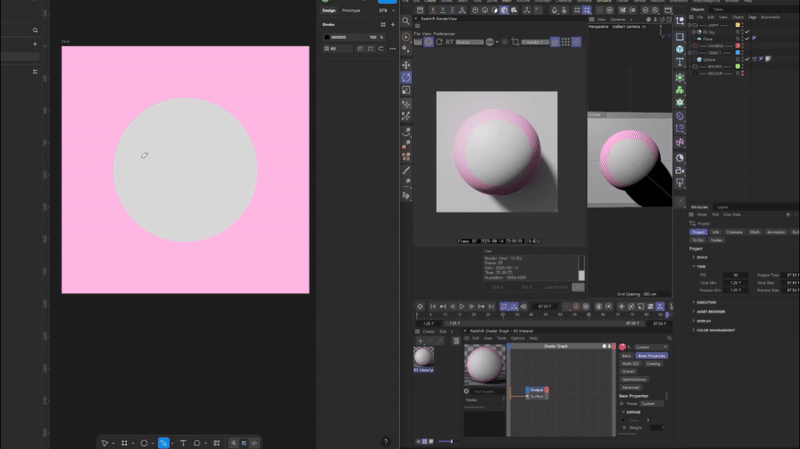Toggle the green enable checkmark on Plane object

tap(747, 38)
